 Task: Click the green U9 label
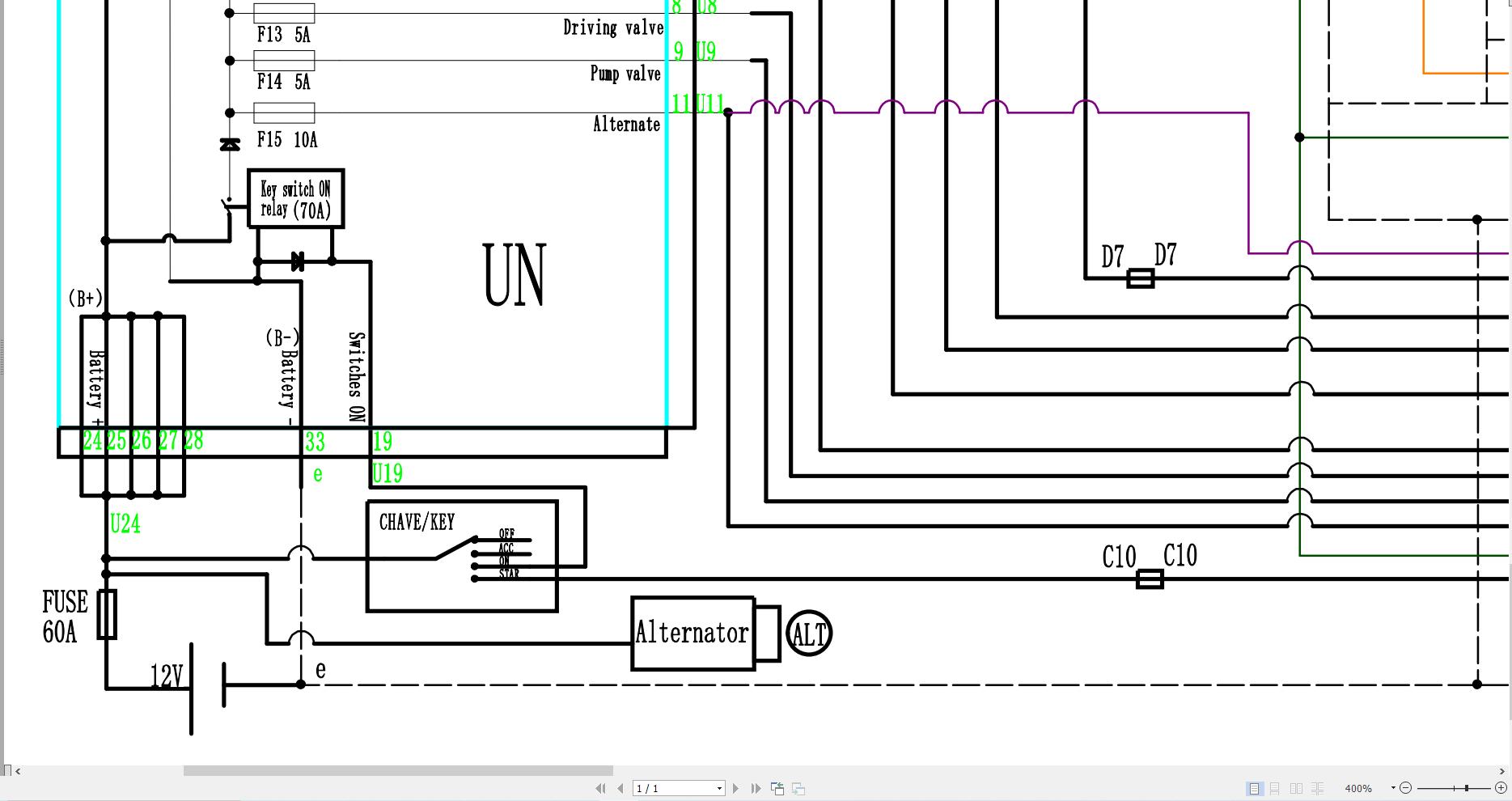pos(706,52)
